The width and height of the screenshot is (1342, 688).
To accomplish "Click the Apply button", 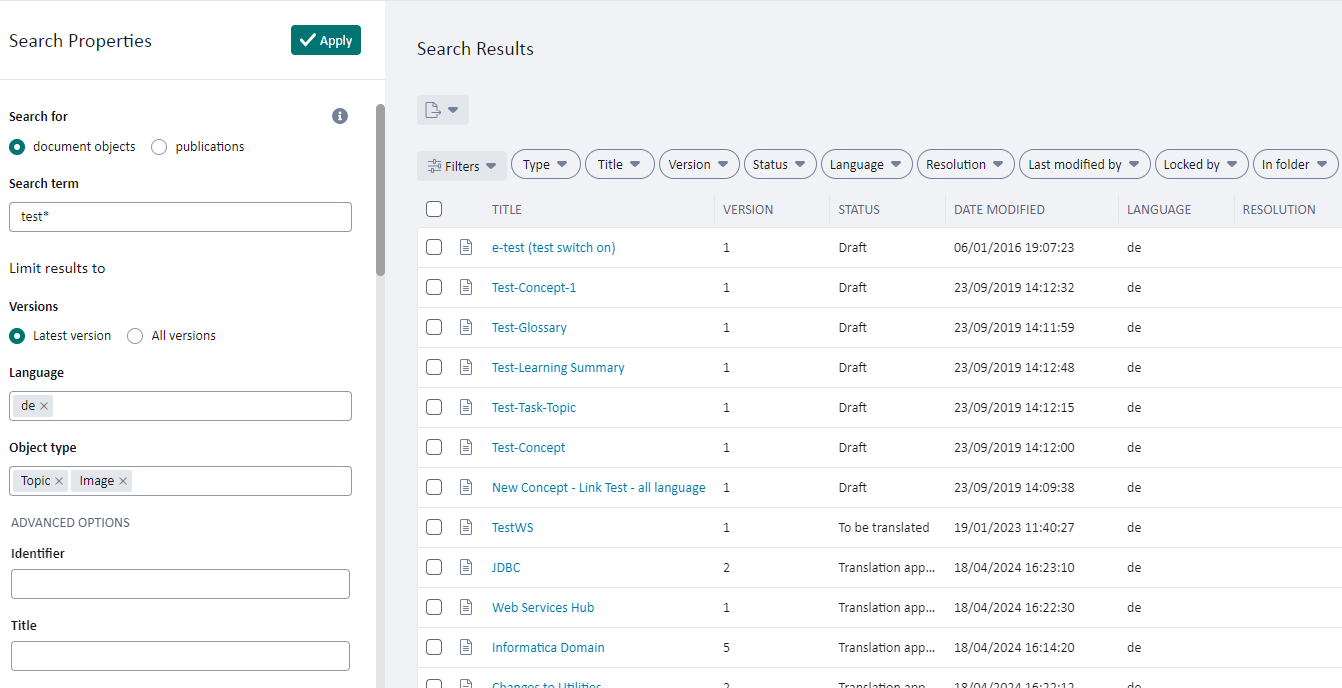I will click(326, 40).
